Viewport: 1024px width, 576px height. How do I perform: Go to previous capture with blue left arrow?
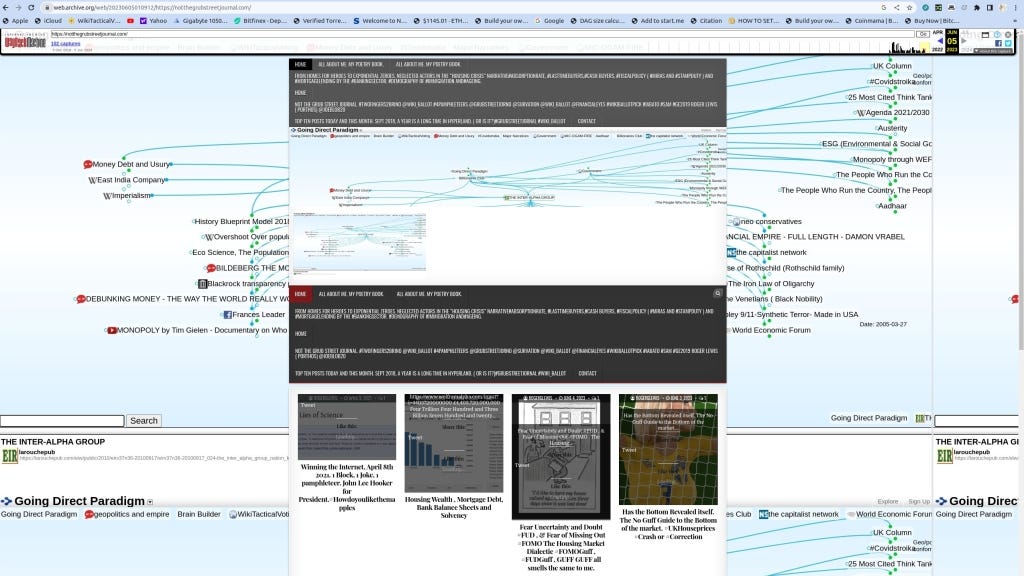(x=940, y=41)
